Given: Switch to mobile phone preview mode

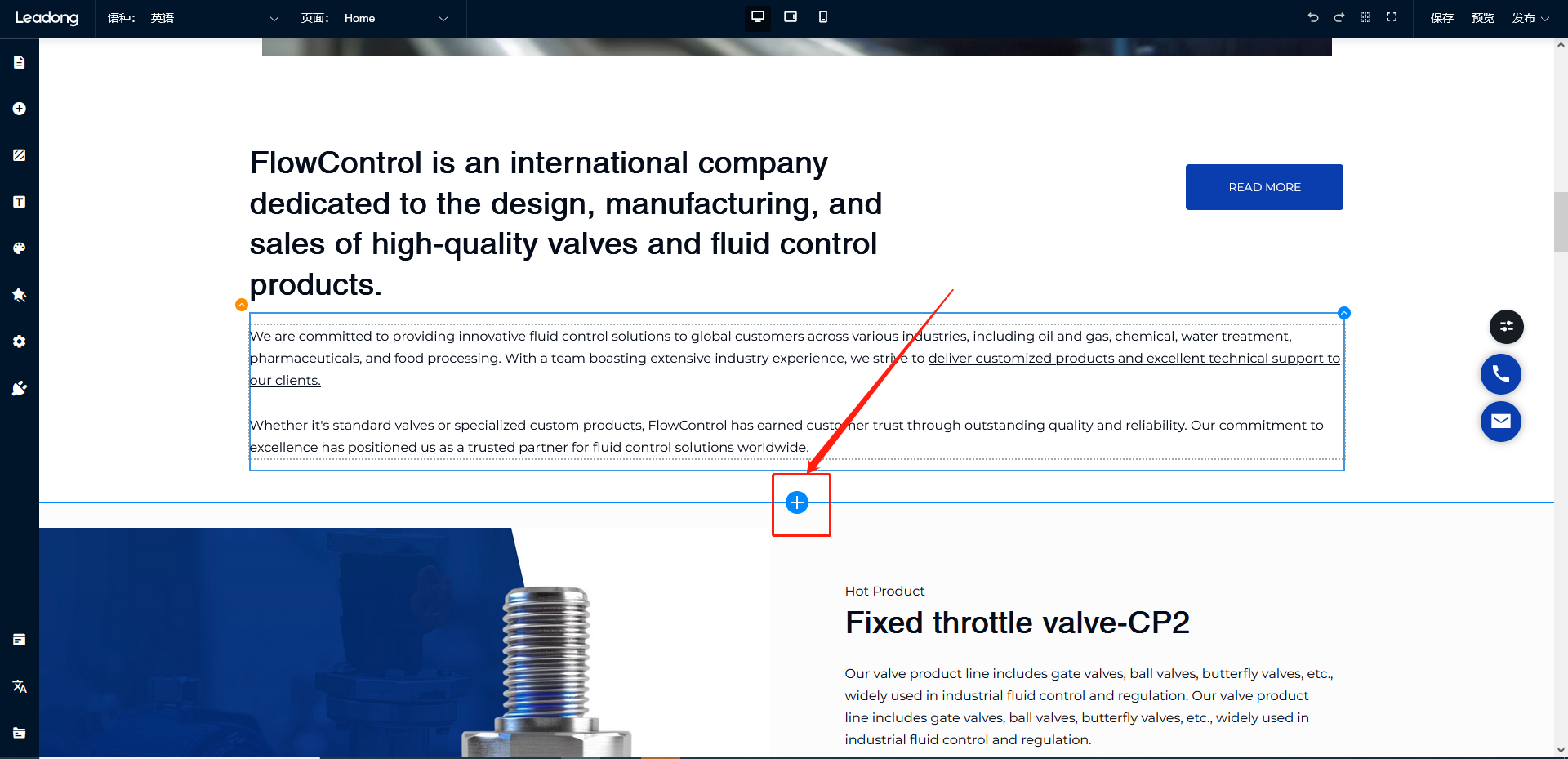Looking at the screenshot, I should click(x=823, y=17).
